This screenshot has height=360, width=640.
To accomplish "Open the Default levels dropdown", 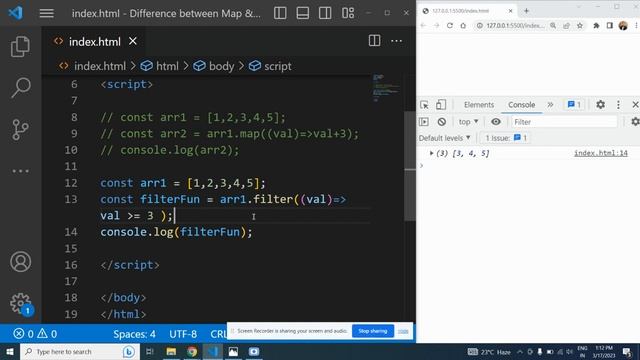I will click(x=444, y=138).
